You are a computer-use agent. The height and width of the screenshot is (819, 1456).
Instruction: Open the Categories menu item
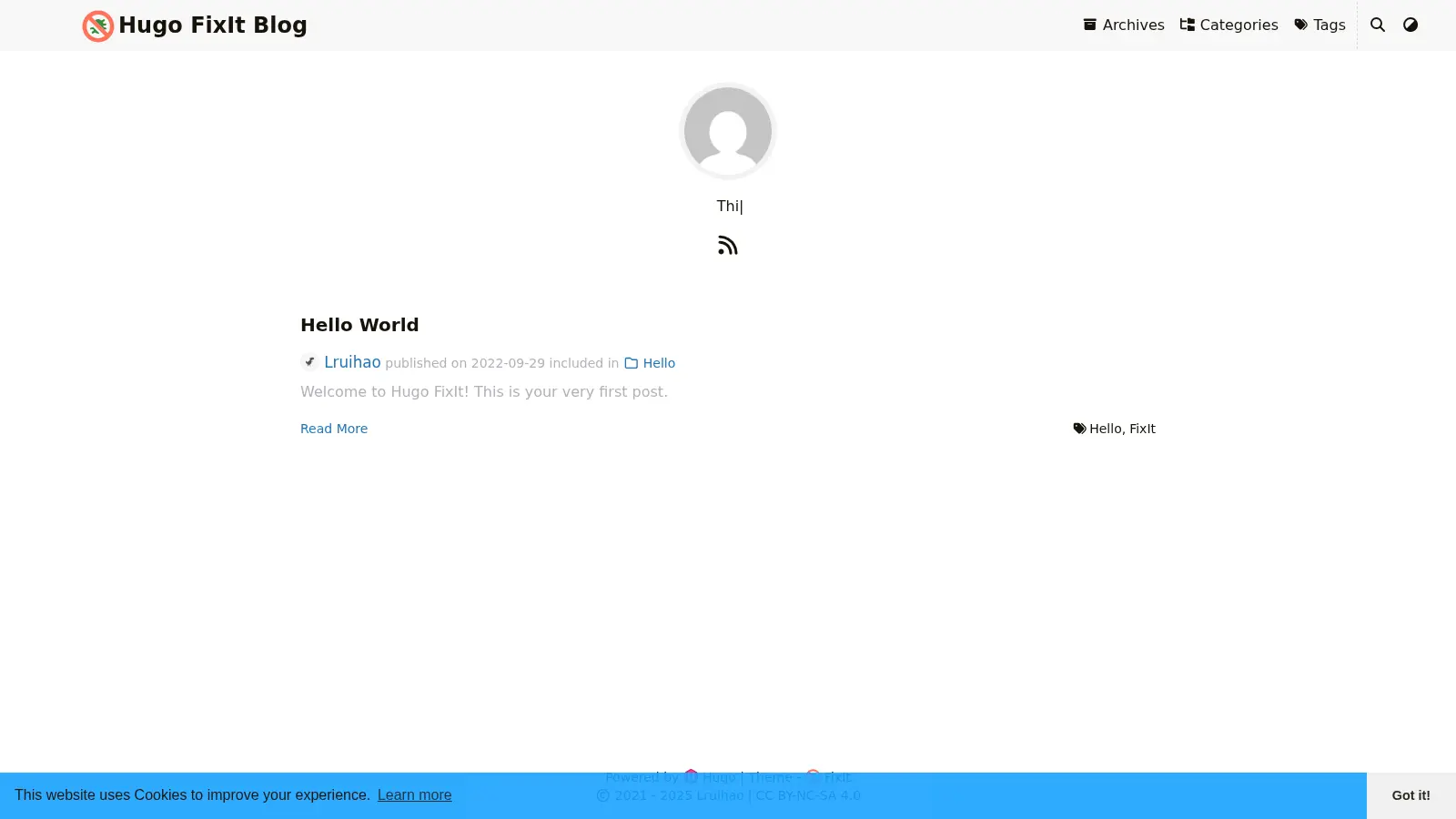[1228, 25]
